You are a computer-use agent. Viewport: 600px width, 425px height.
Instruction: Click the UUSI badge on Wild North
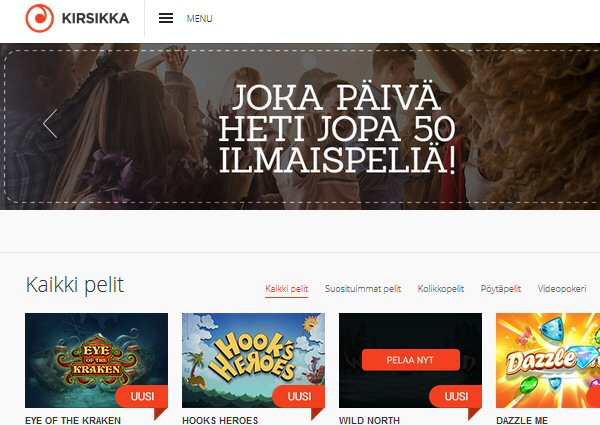(x=456, y=396)
